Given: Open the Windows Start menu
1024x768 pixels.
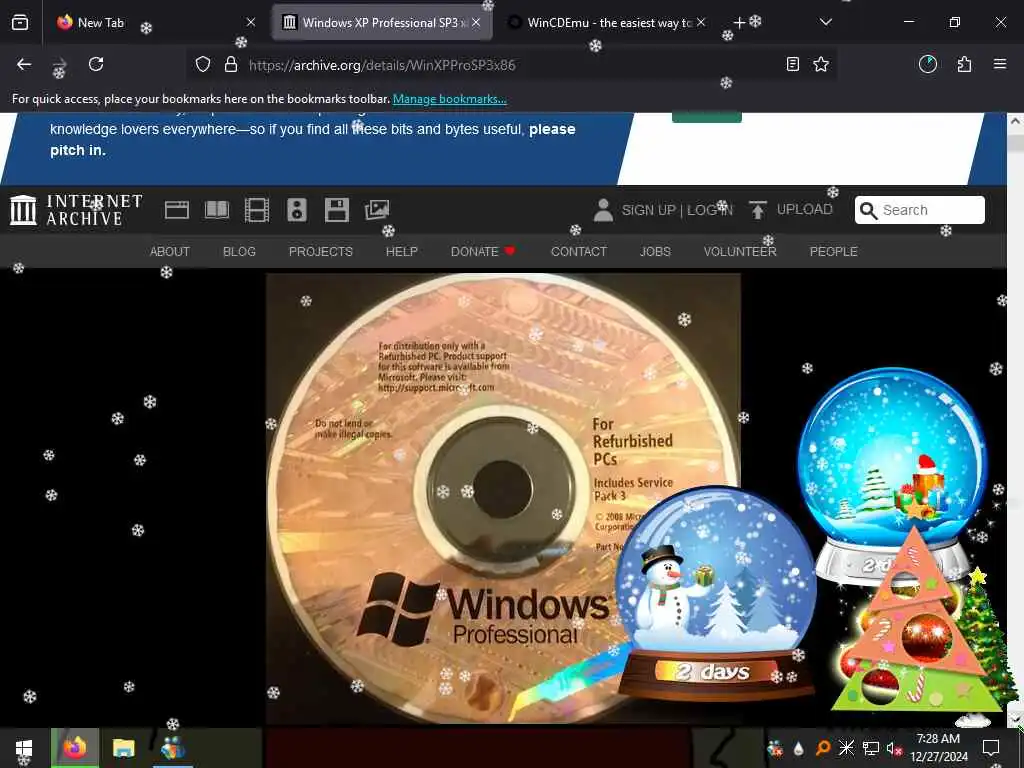Looking at the screenshot, I should [24, 748].
